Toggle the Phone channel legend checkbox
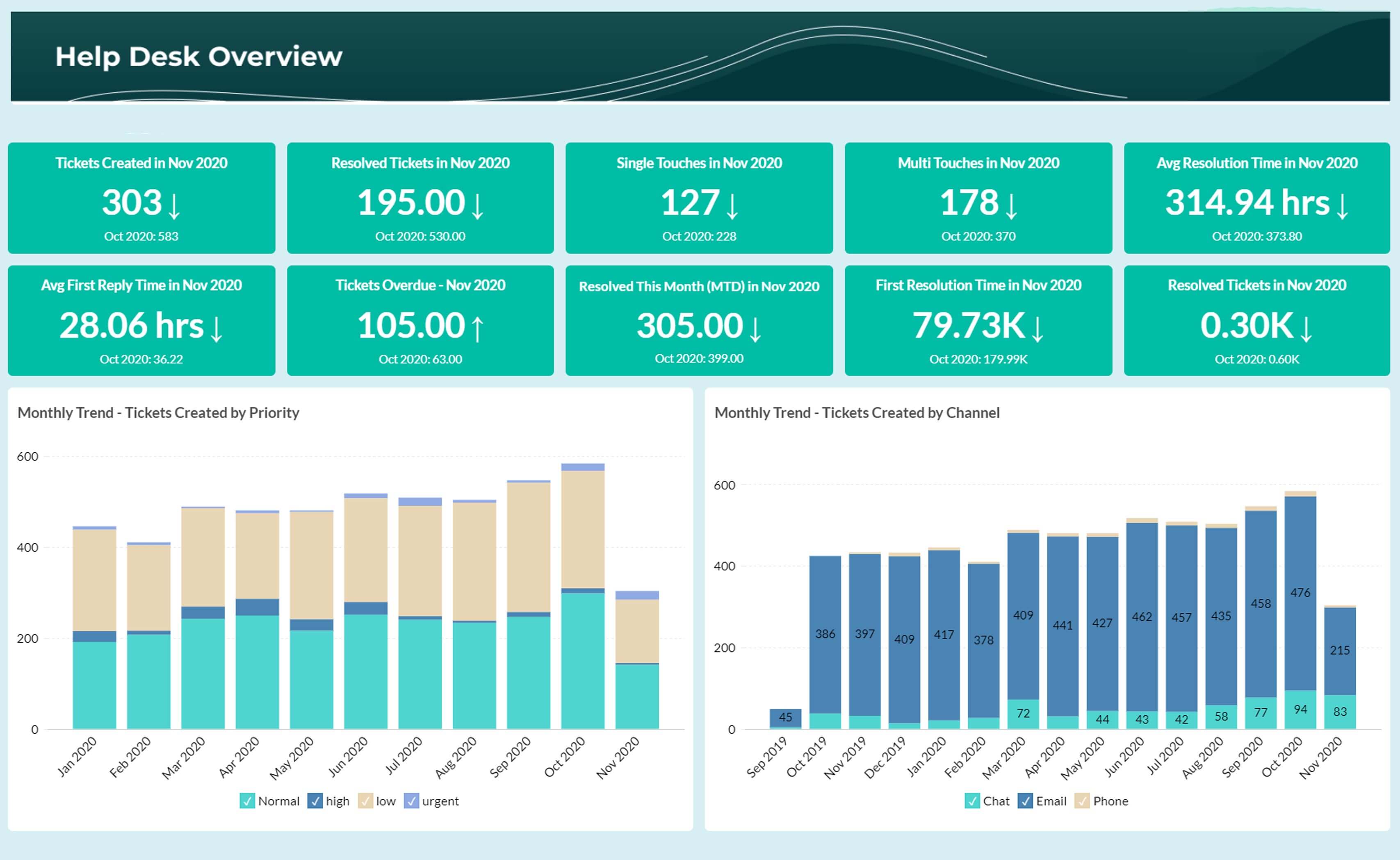The image size is (1400, 860). tap(1081, 801)
